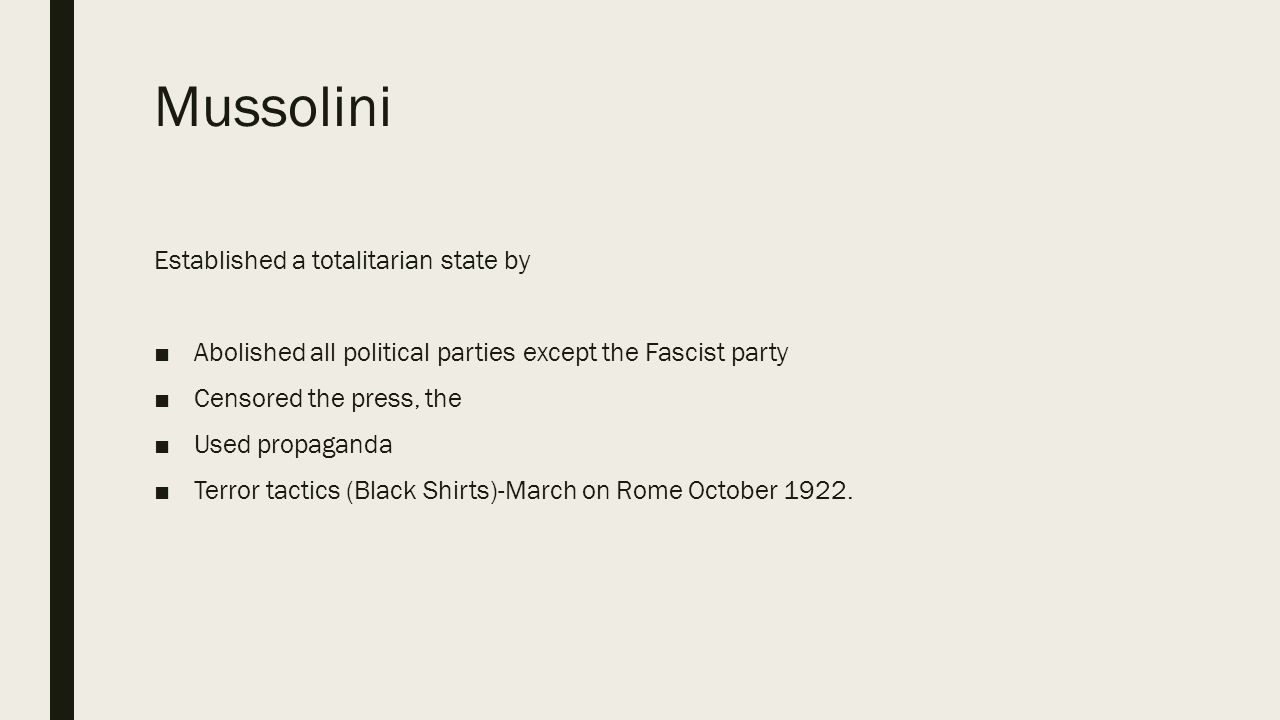Click the 'Used propaganda' bullet text
The image size is (1280, 720).
point(293,445)
